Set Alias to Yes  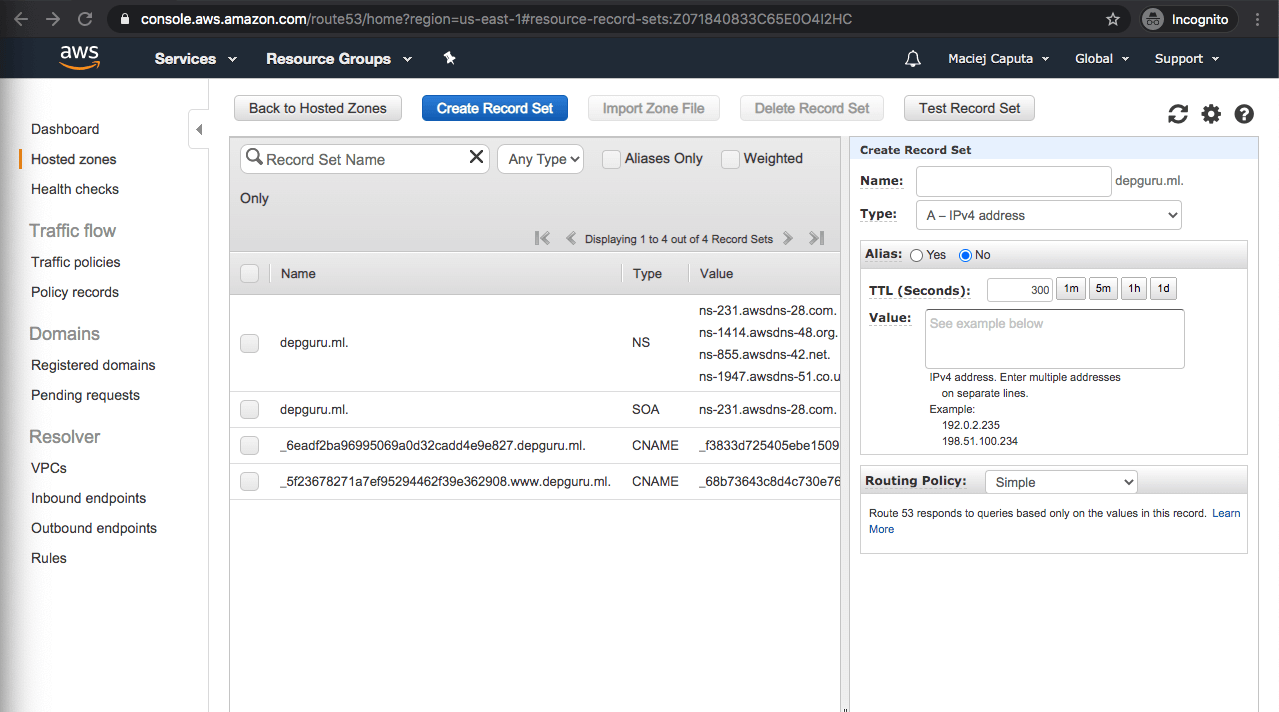[x=916, y=255]
